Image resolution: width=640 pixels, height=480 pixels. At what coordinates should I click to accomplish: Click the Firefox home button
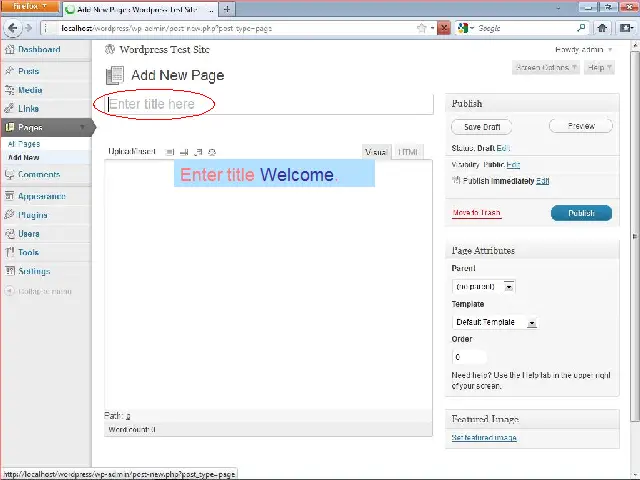click(x=603, y=28)
